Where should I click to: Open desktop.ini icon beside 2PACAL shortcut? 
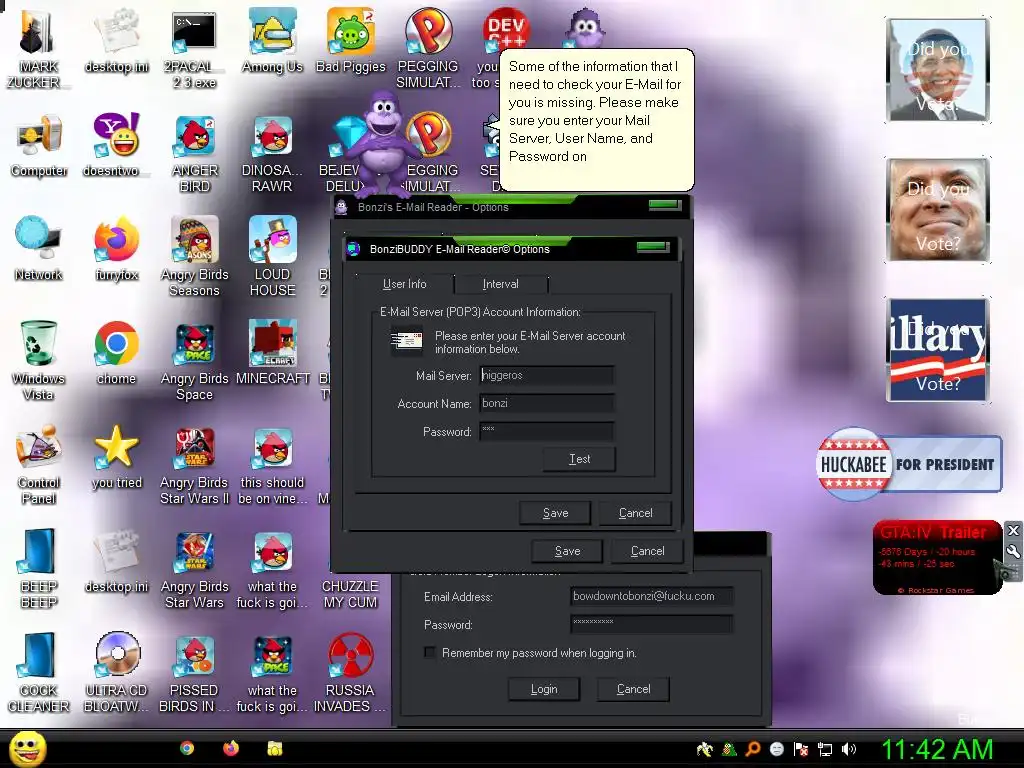[x=116, y=40]
